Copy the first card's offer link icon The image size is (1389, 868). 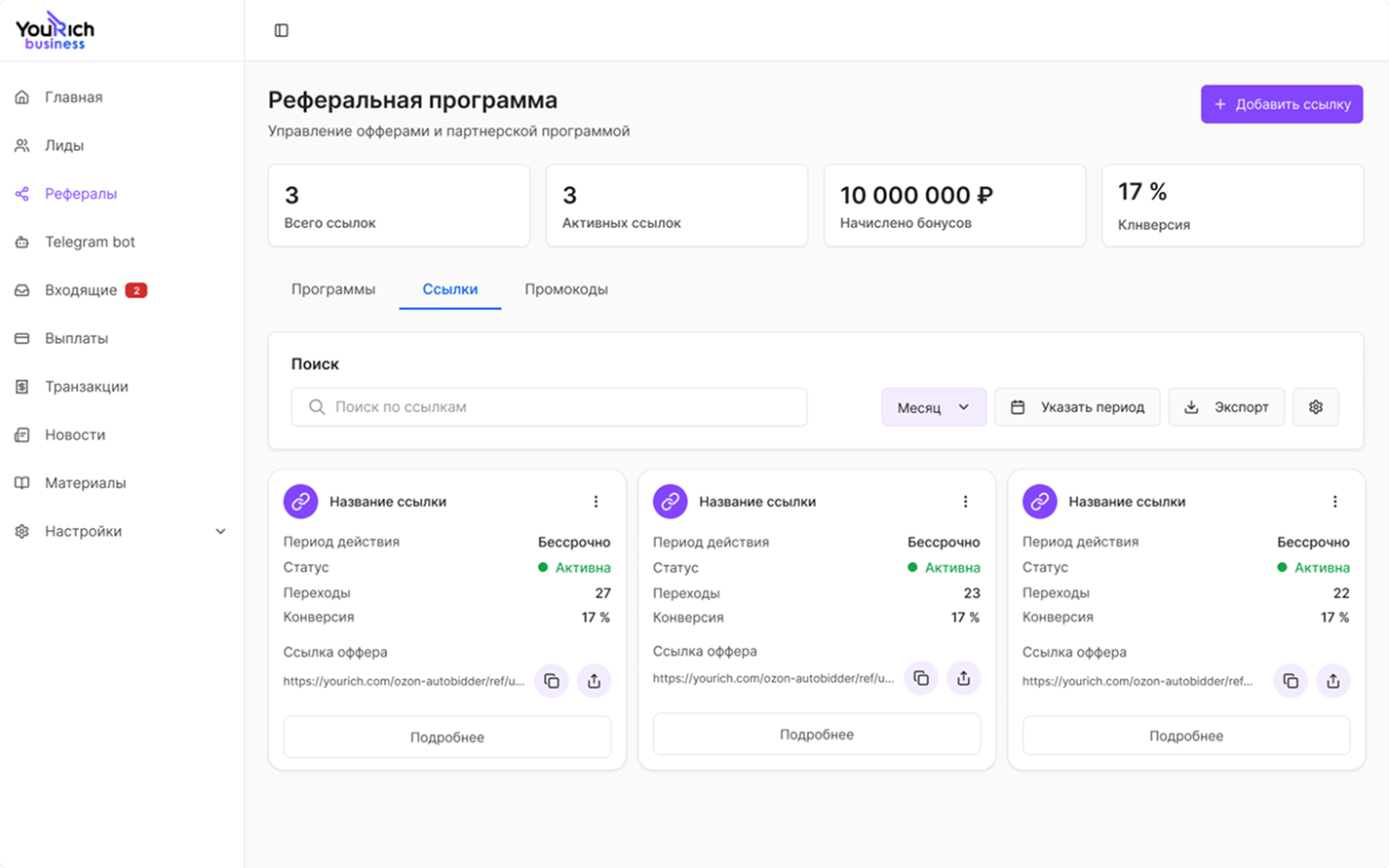pyautogui.click(x=551, y=680)
